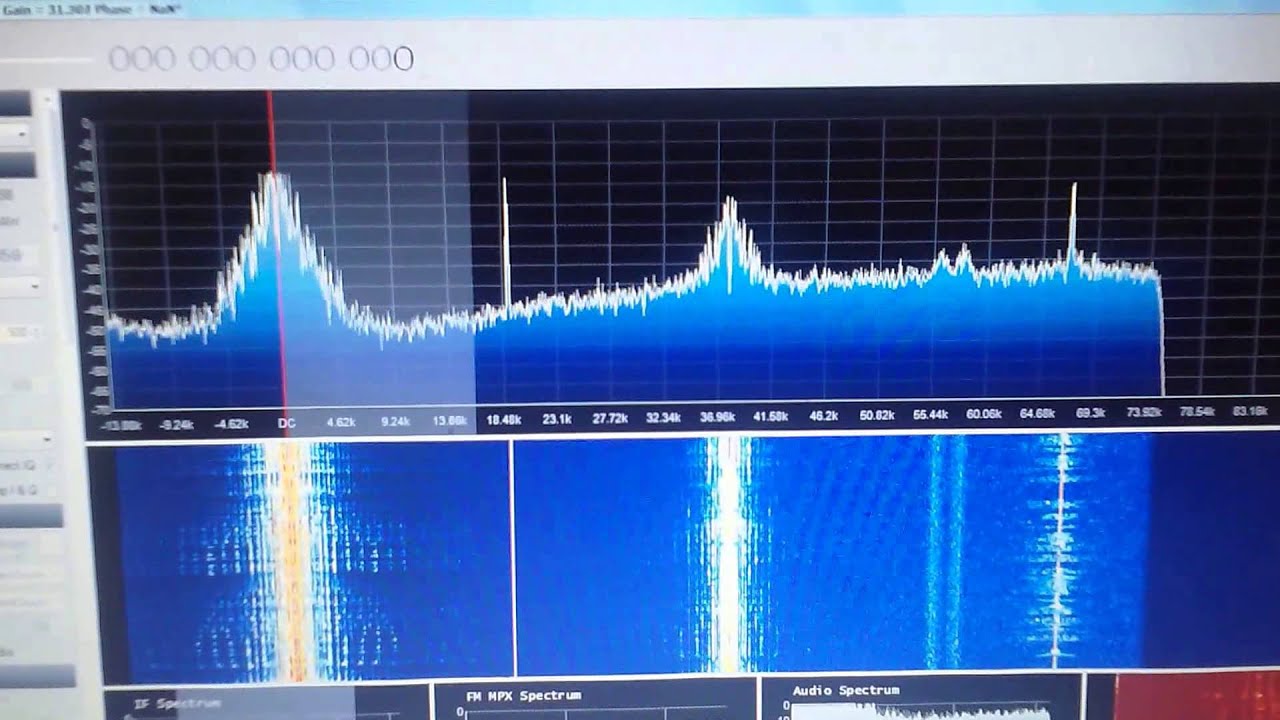Click the DC label on the frequency axis
This screenshot has height=720, width=1280.
click(286, 422)
